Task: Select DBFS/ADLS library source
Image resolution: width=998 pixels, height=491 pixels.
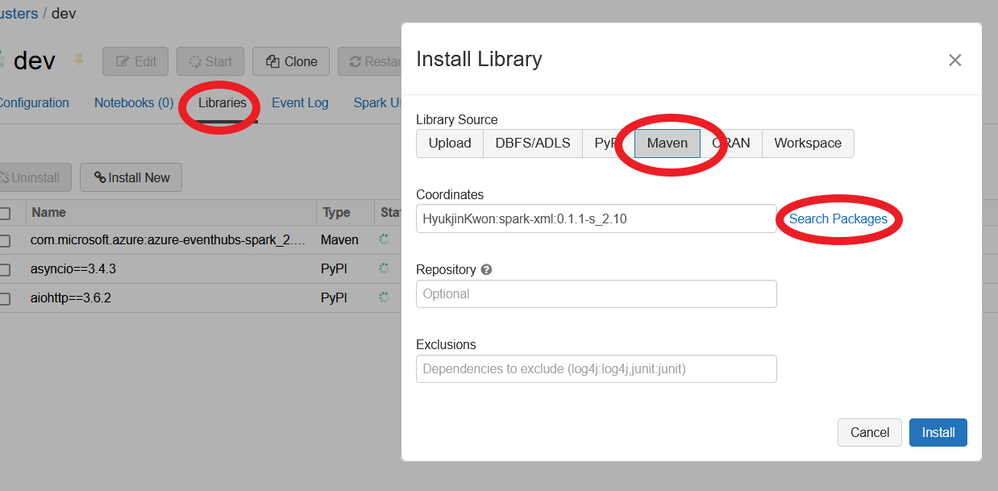Action: [532, 143]
